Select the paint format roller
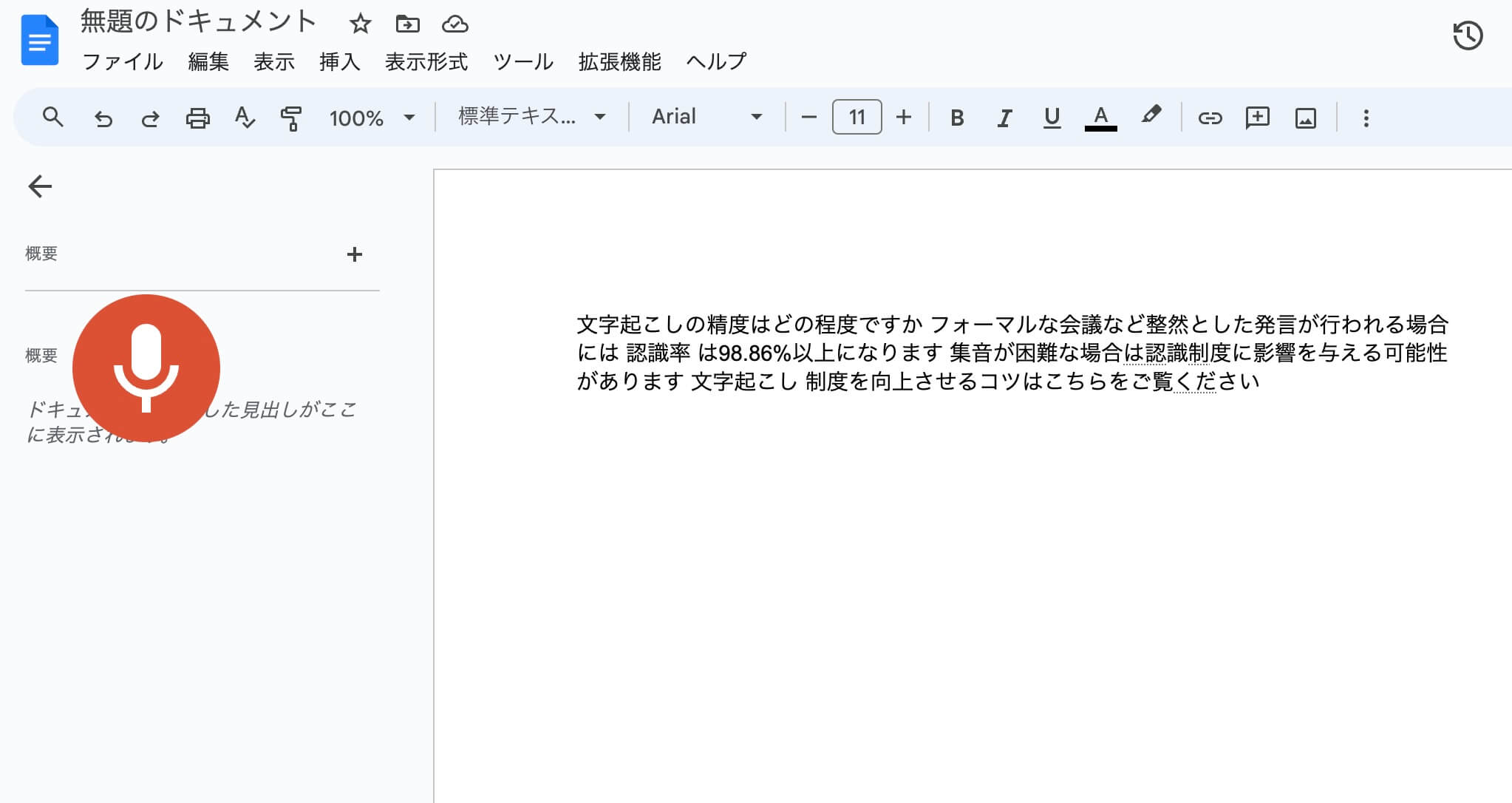1512x803 pixels. click(291, 118)
